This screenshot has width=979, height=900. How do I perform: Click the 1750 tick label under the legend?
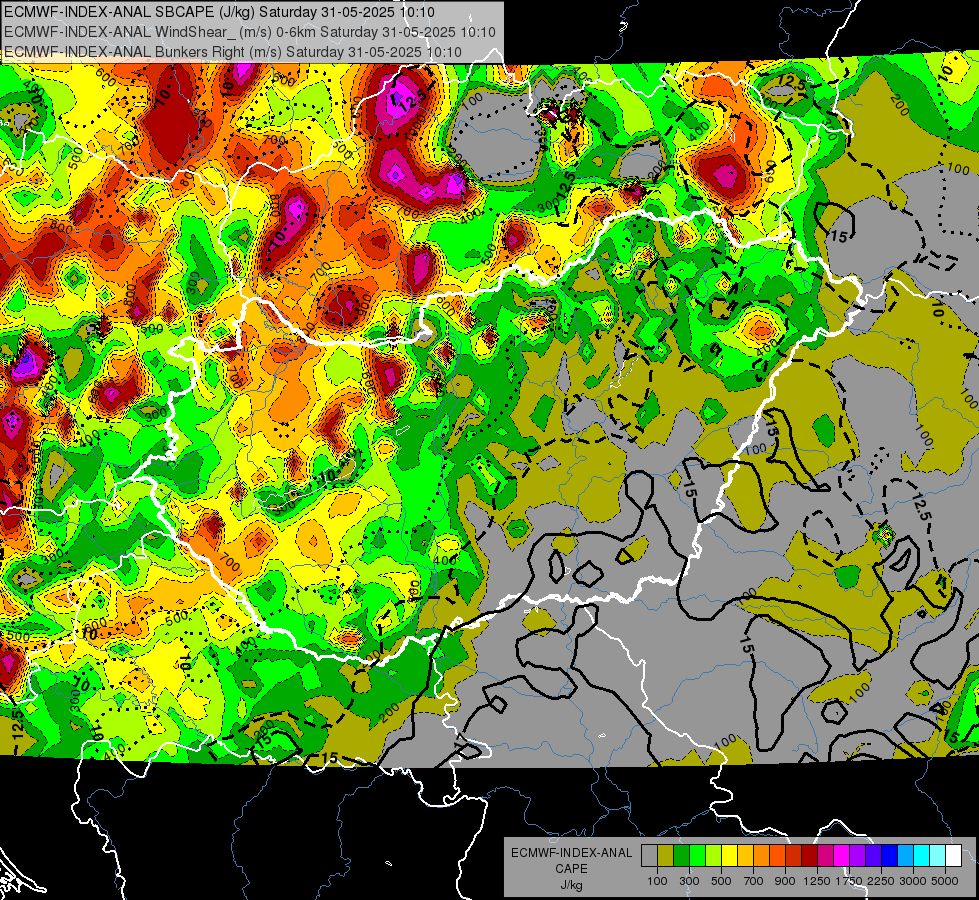pos(849,881)
